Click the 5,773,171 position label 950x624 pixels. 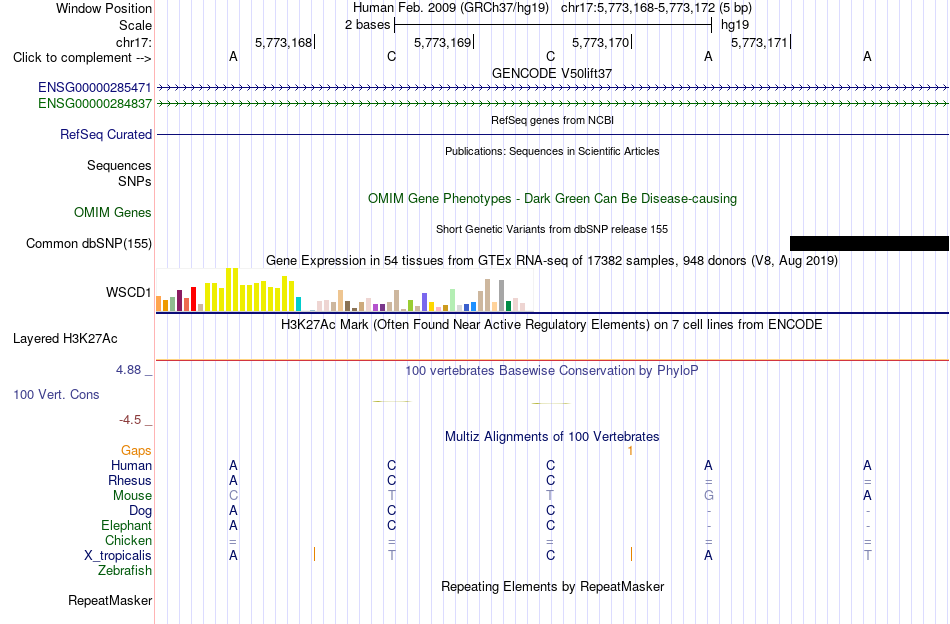click(759, 42)
